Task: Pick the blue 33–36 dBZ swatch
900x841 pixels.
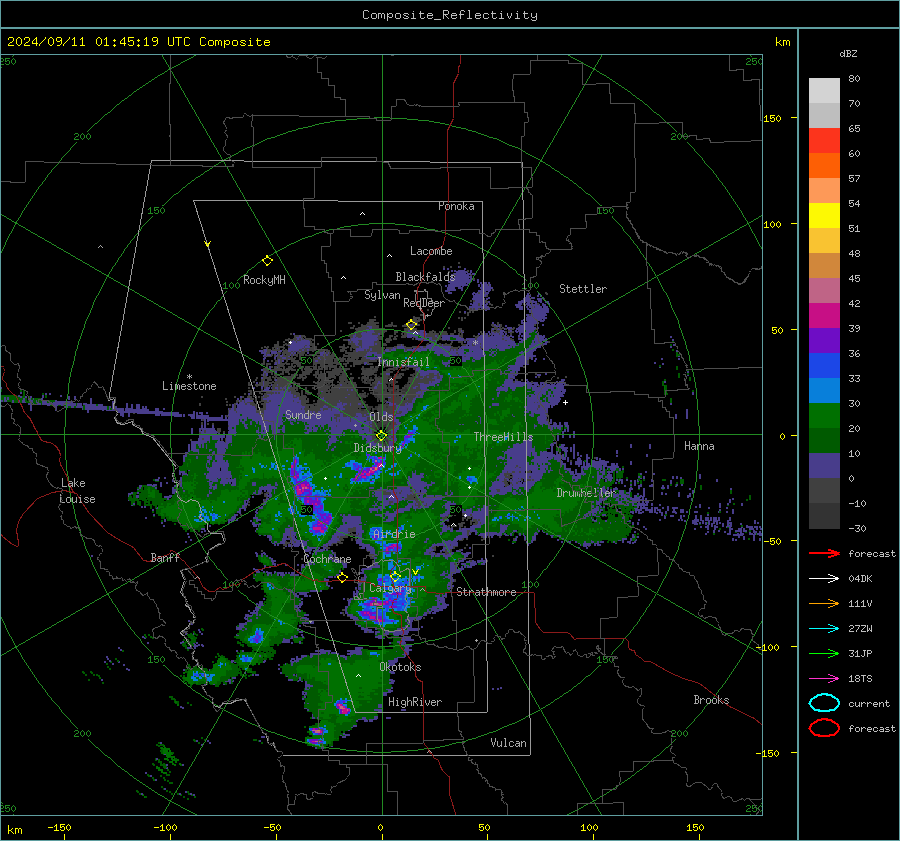Action: [x=824, y=366]
